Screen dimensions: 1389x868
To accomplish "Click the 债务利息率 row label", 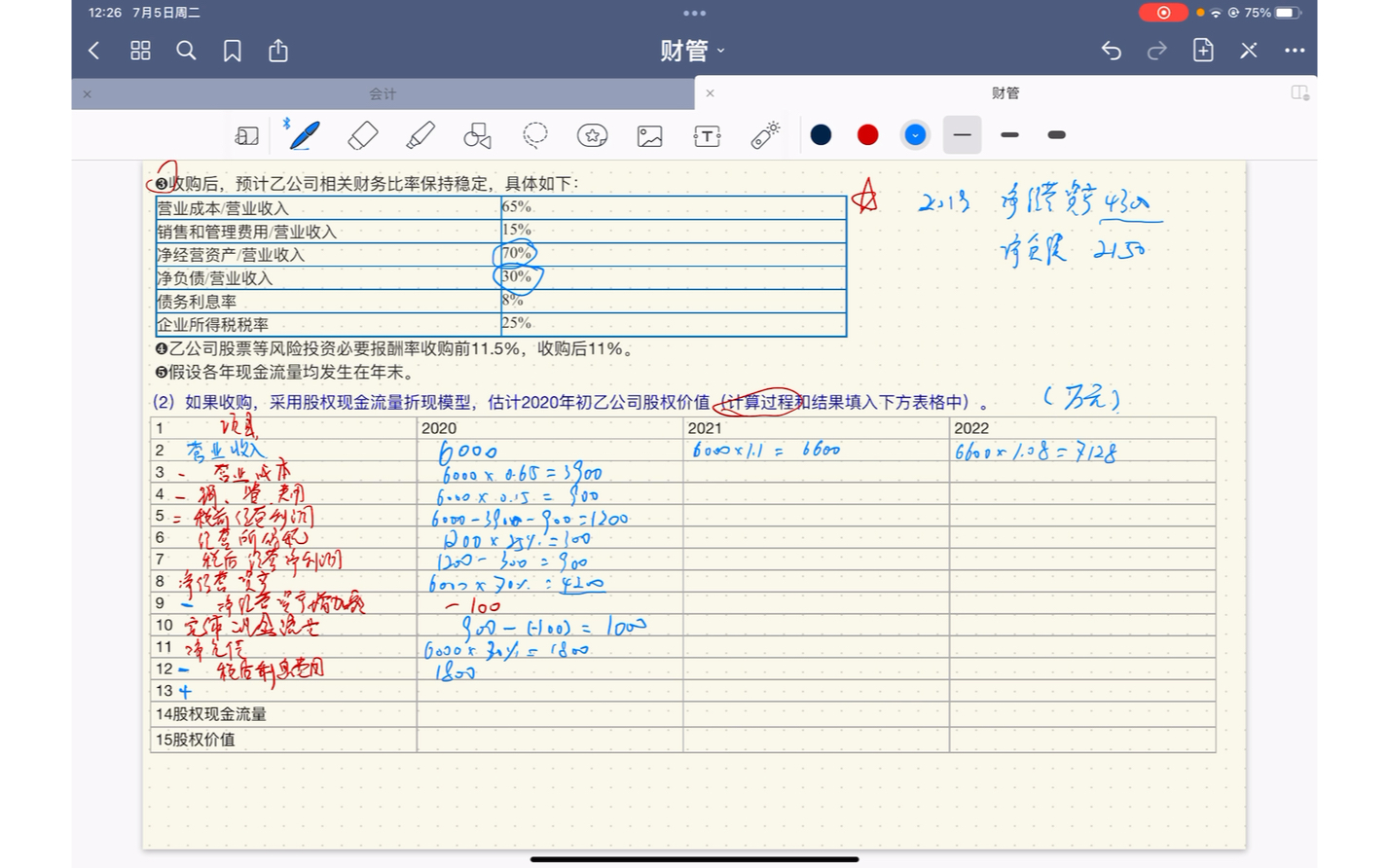I will click(x=197, y=302).
